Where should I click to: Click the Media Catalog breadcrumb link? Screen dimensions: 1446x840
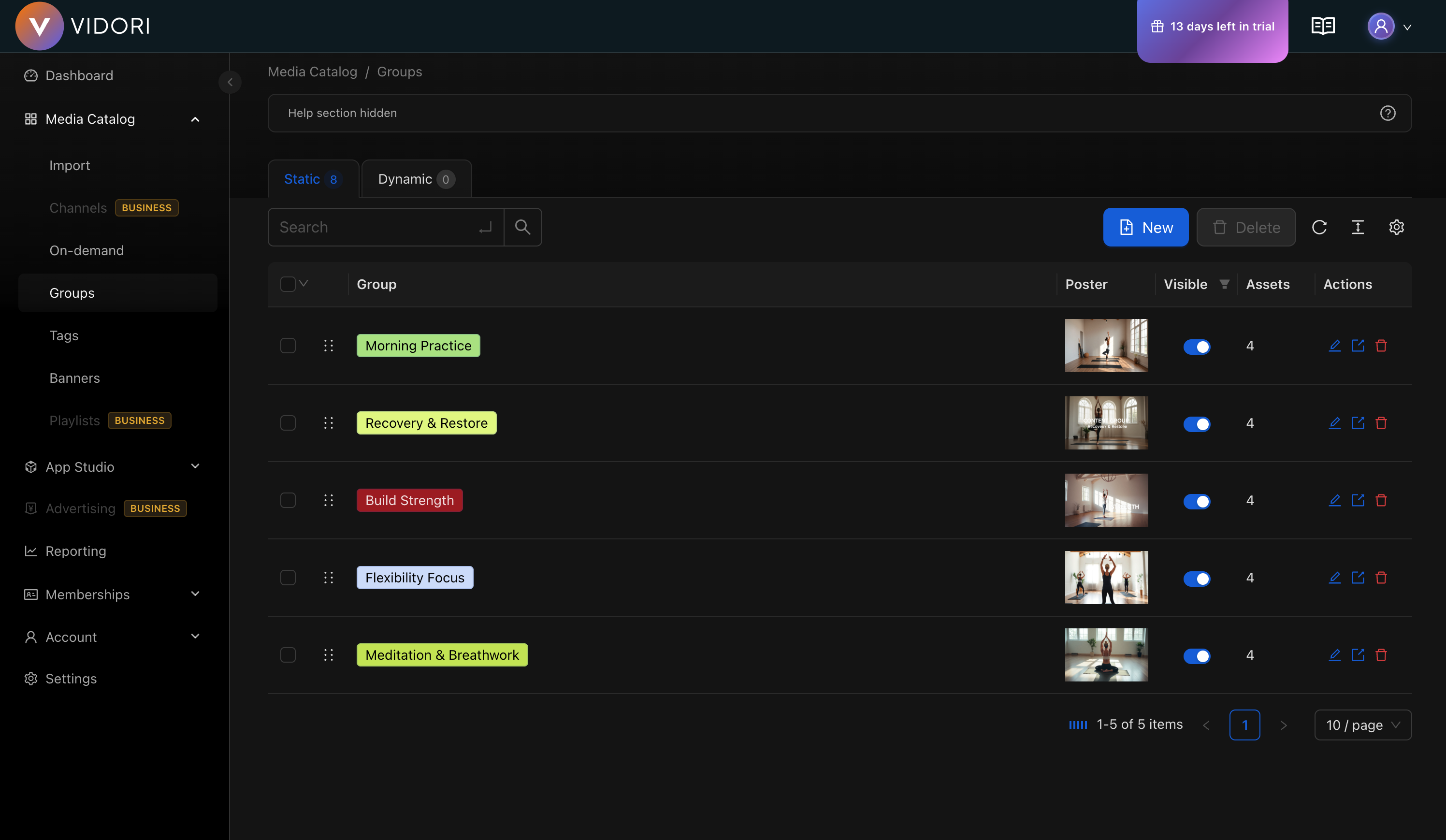(x=313, y=71)
